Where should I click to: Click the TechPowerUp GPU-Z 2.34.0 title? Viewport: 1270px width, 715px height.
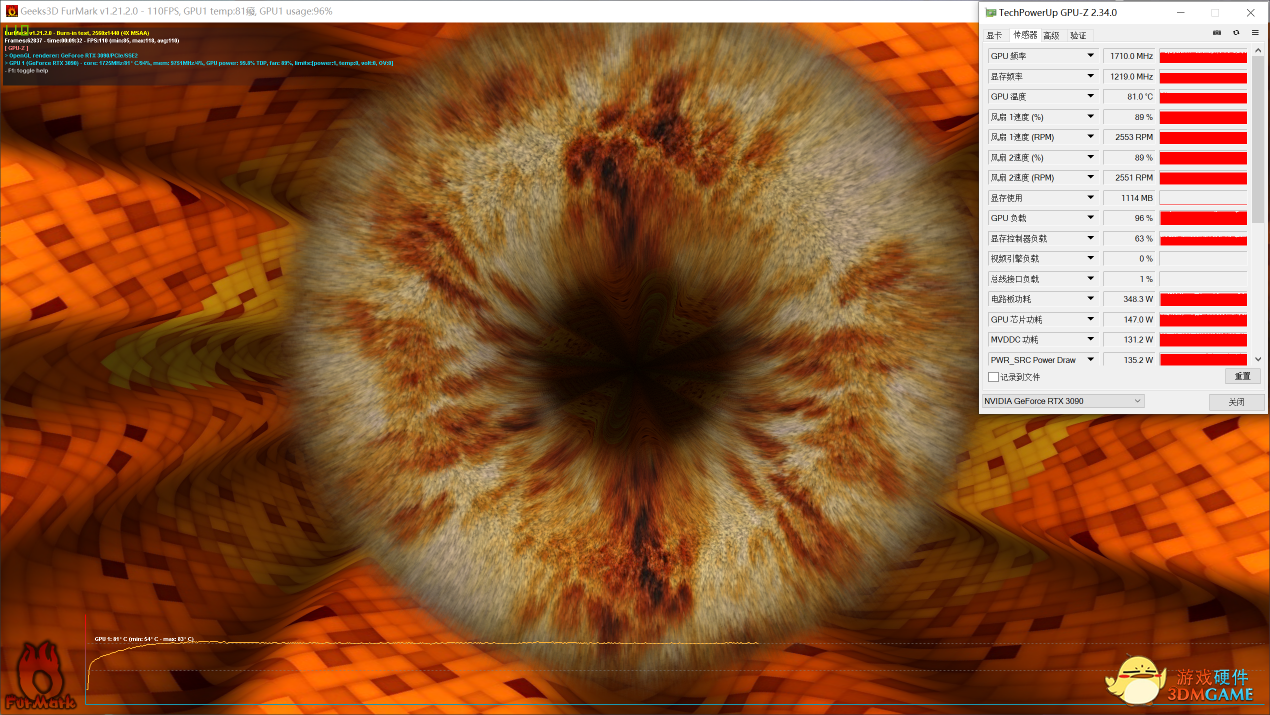click(x=1058, y=12)
